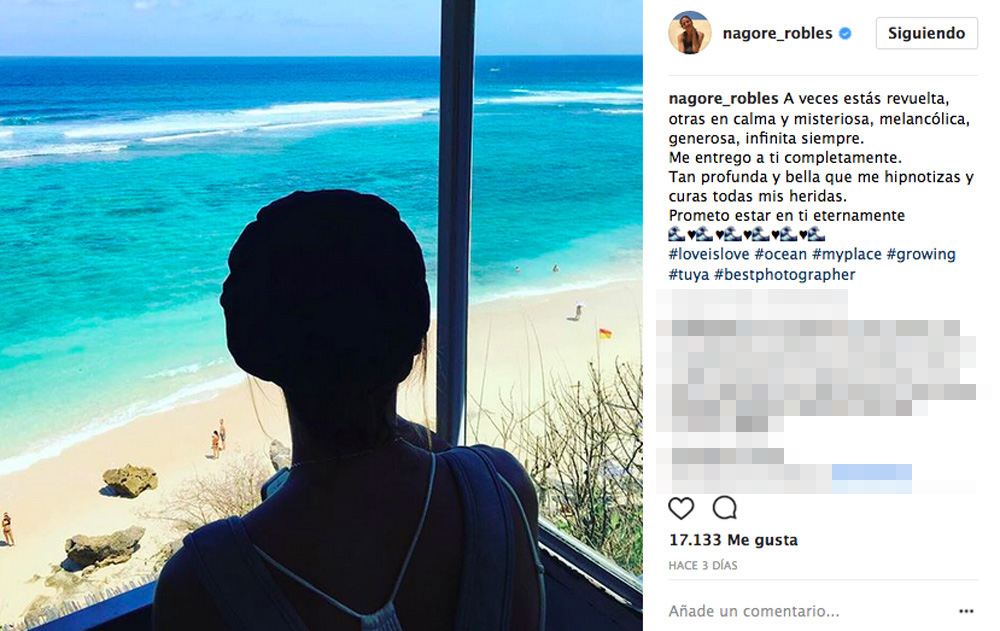Click the blue verified badge
Image resolution: width=1000 pixels, height=631 pixels.
[x=845, y=34]
